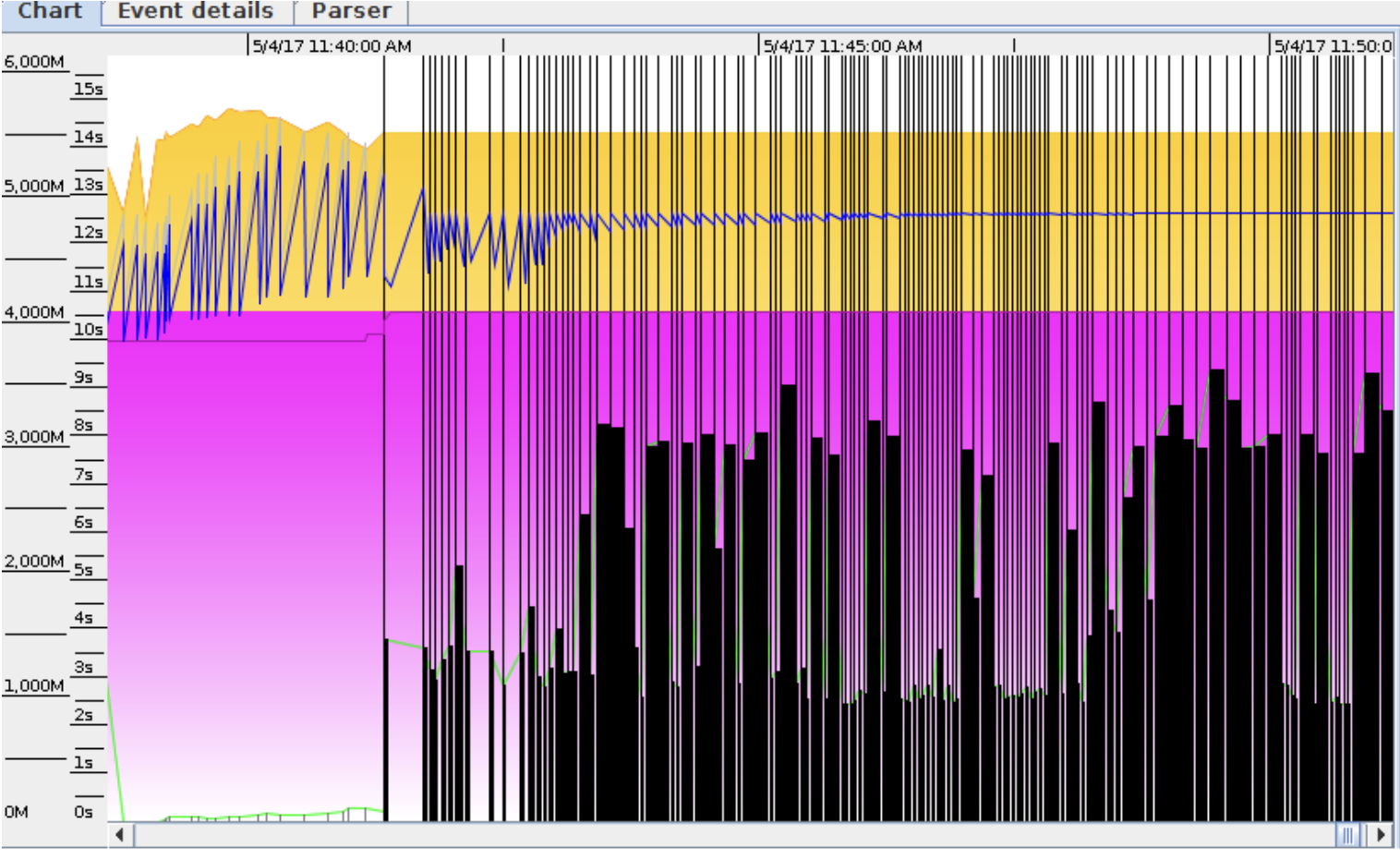
Task: Click the 5s pause-time axis label
Action: (84, 570)
